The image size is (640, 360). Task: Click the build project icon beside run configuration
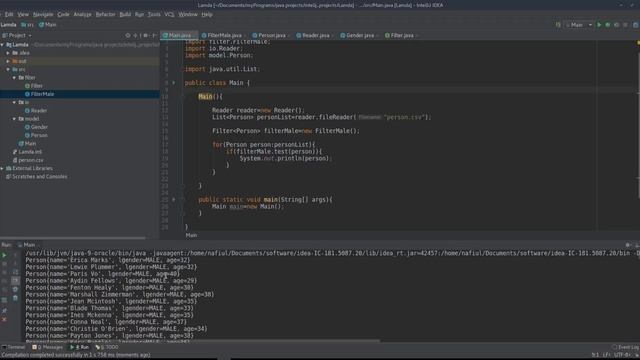click(x=558, y=25)
